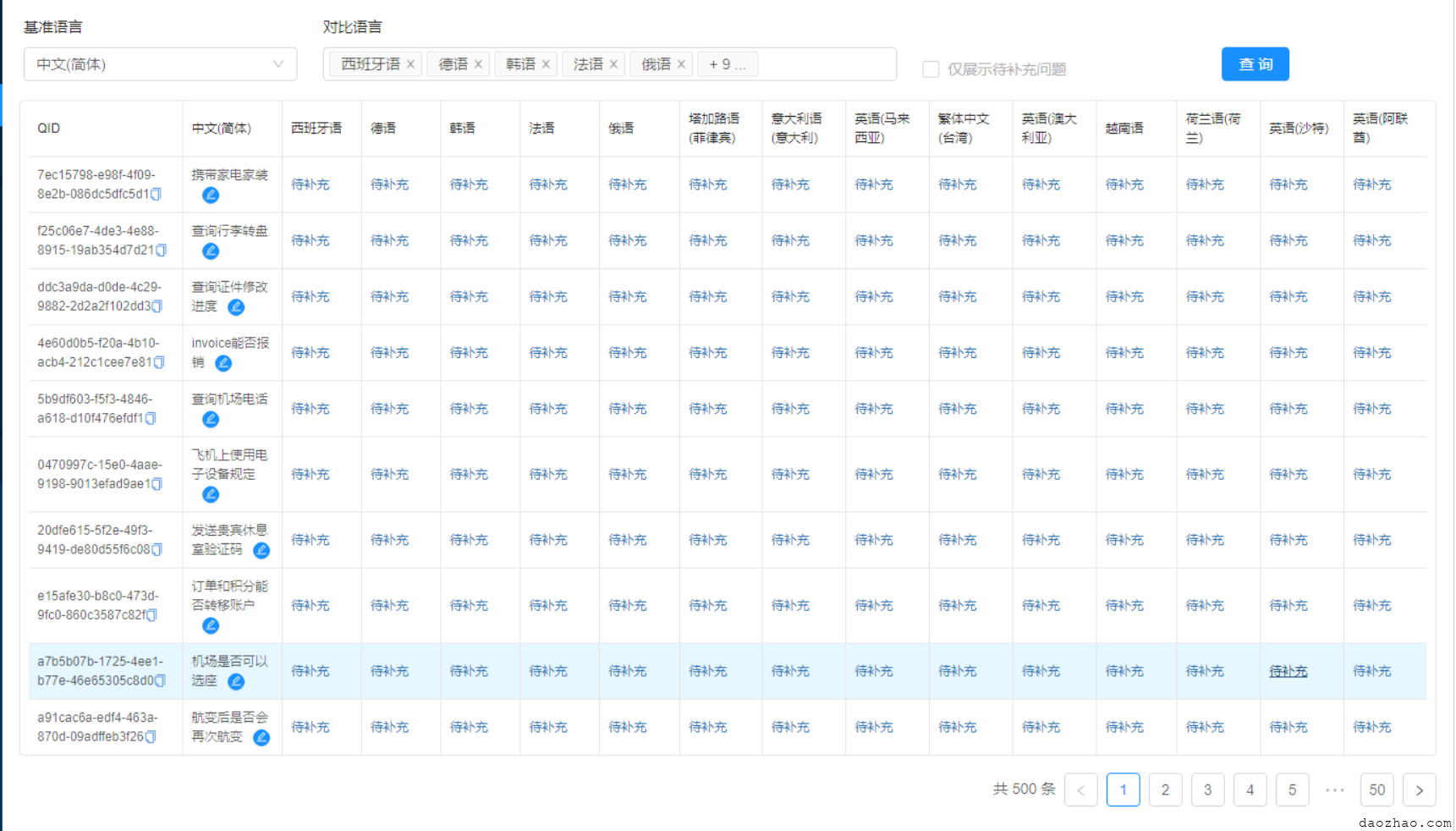Copy the QID beginning with 5b9df603
Screen dimensions: 1456x831
(x=151, y=419)
